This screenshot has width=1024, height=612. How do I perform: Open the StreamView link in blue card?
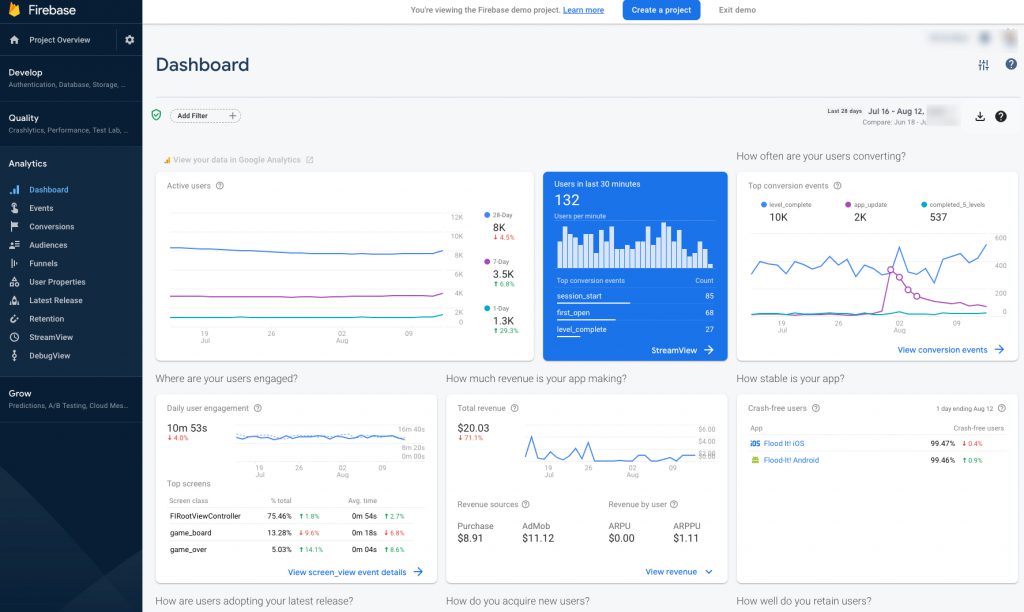[x=682, y=350]
